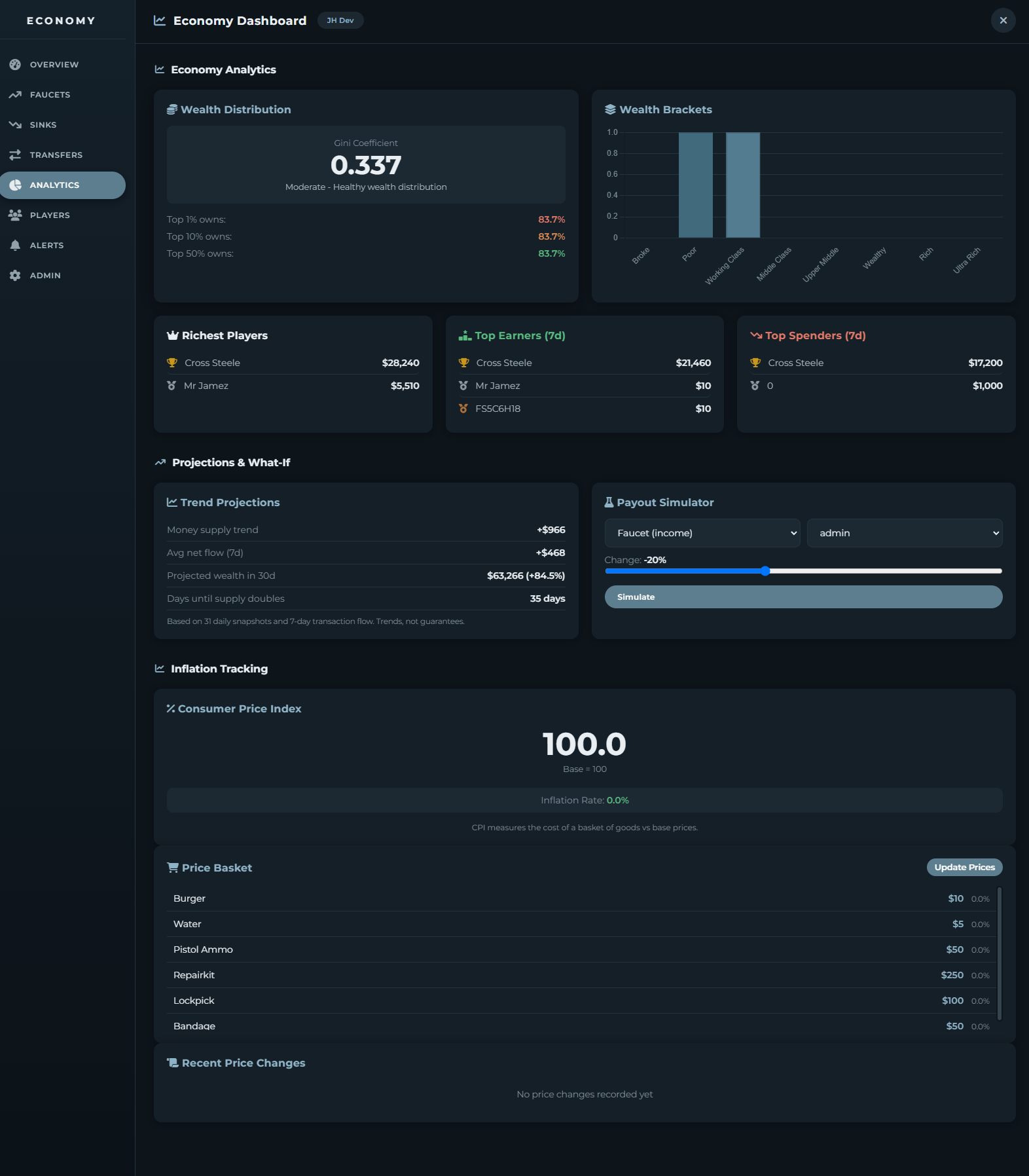Click the podium icon beside Top Earners
The width and height of the screenshot is (1029, 1176).
[465, 335]
